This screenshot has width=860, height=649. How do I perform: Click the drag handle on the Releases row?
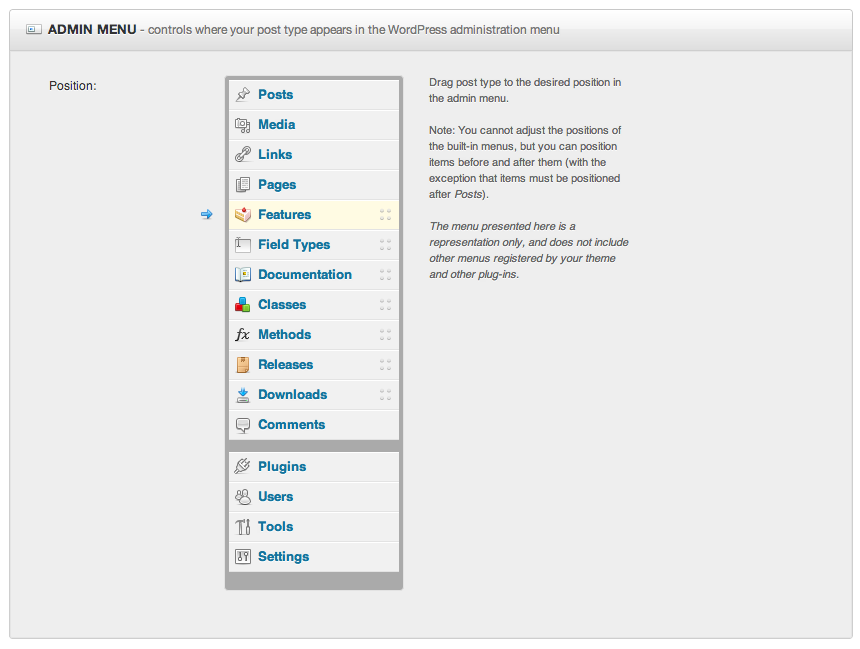click(x=385, y=364)
